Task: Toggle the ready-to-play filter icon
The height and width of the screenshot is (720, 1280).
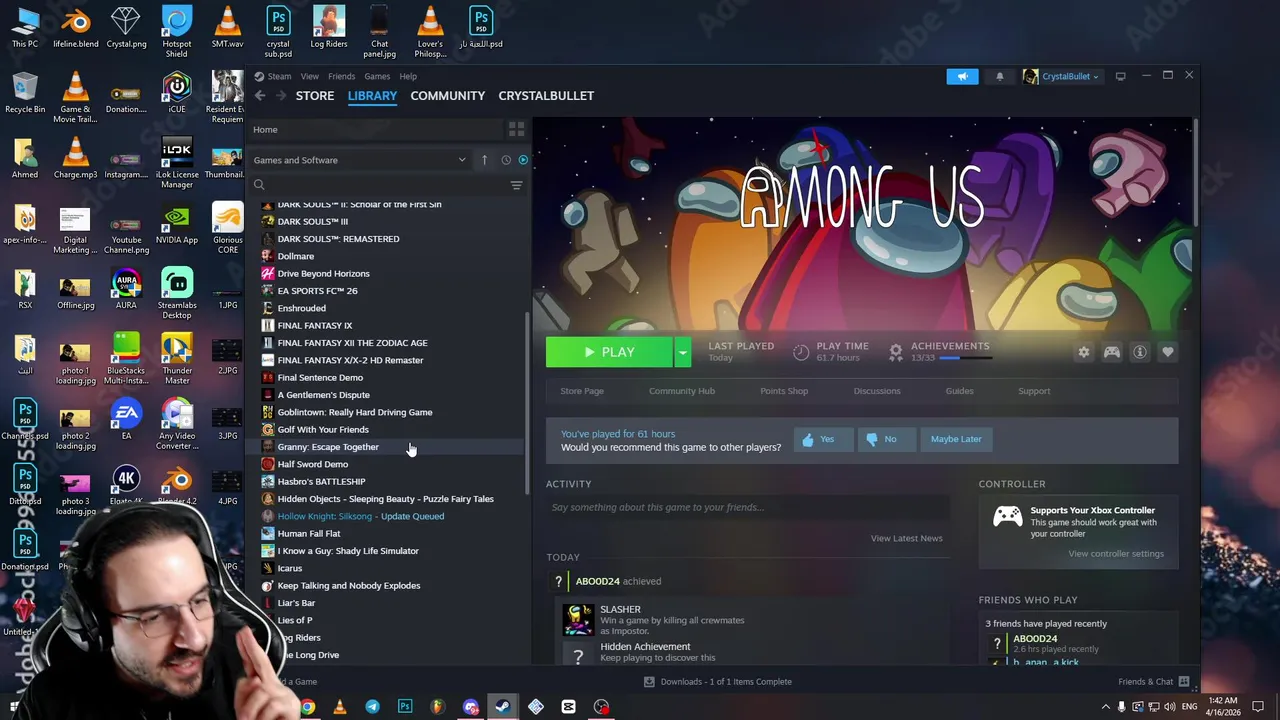Action: [x=523, y=160]
